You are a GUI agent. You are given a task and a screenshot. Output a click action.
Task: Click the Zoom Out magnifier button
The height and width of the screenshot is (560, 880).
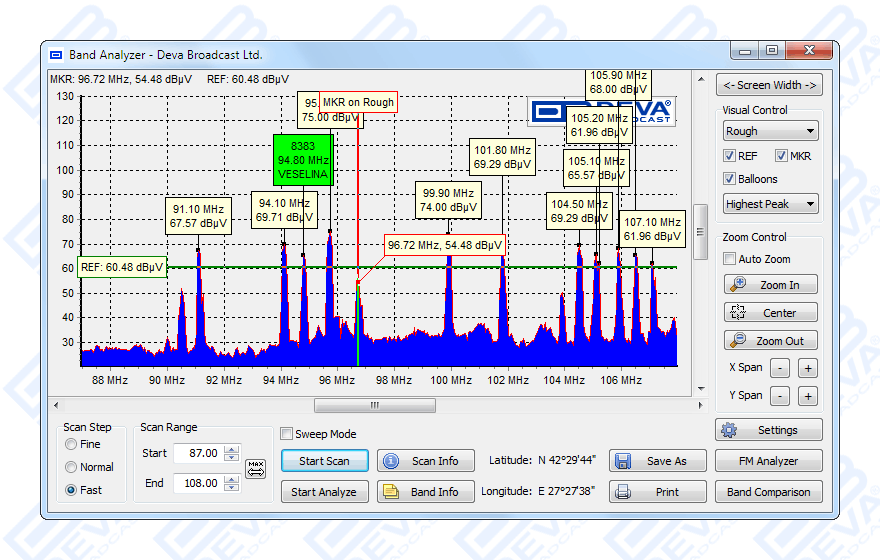click(770, 341)
